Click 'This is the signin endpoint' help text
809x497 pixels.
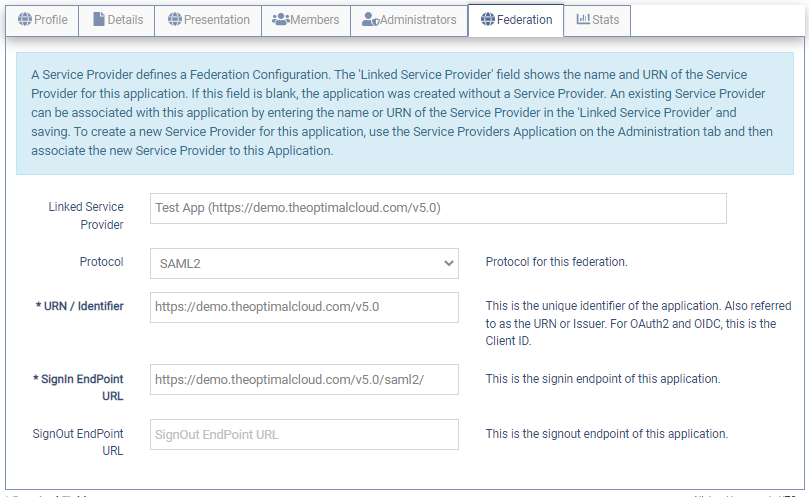pyautogui.click(x=603, y=379)
